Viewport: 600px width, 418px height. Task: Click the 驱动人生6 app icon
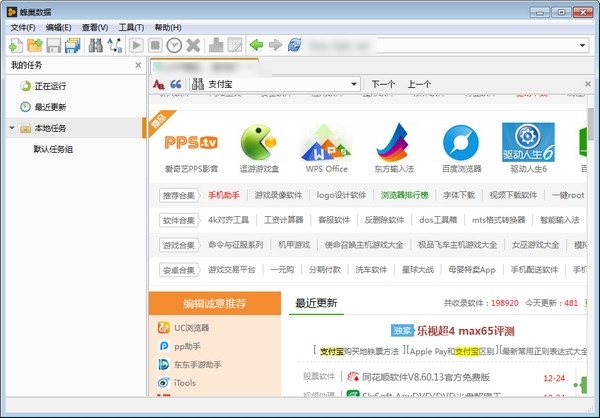coord(528,142)
